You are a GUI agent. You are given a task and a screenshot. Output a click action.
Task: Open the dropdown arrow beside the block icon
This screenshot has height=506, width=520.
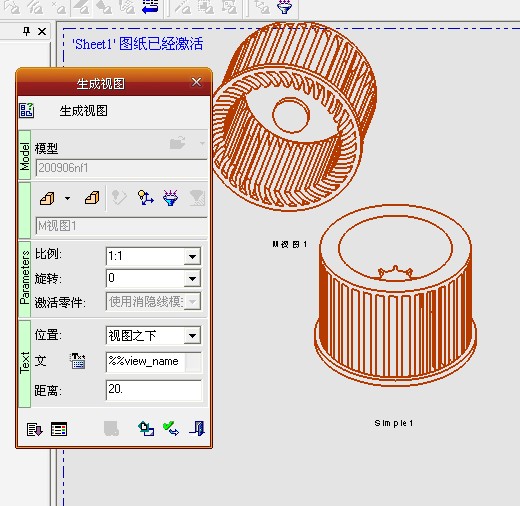click(x=67, y=198)
